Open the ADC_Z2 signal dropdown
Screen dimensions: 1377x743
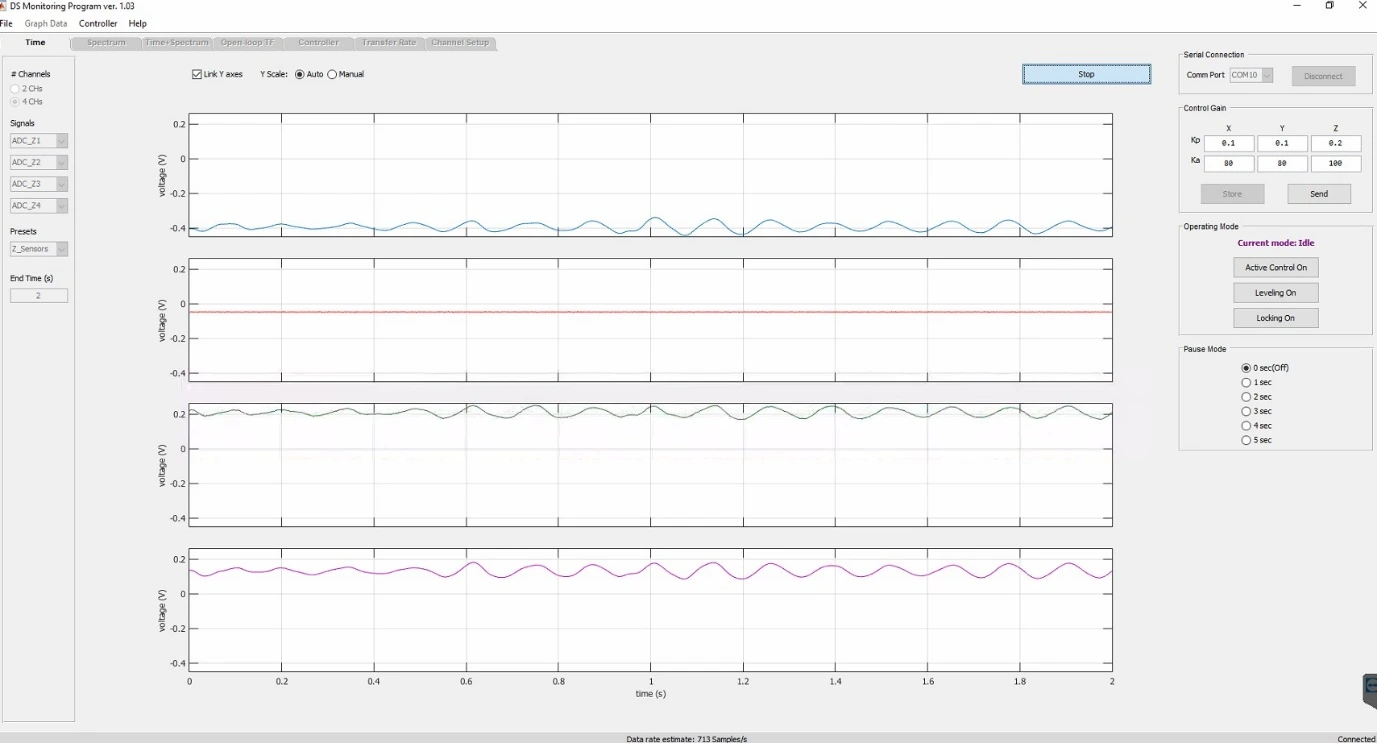point(39,162)
